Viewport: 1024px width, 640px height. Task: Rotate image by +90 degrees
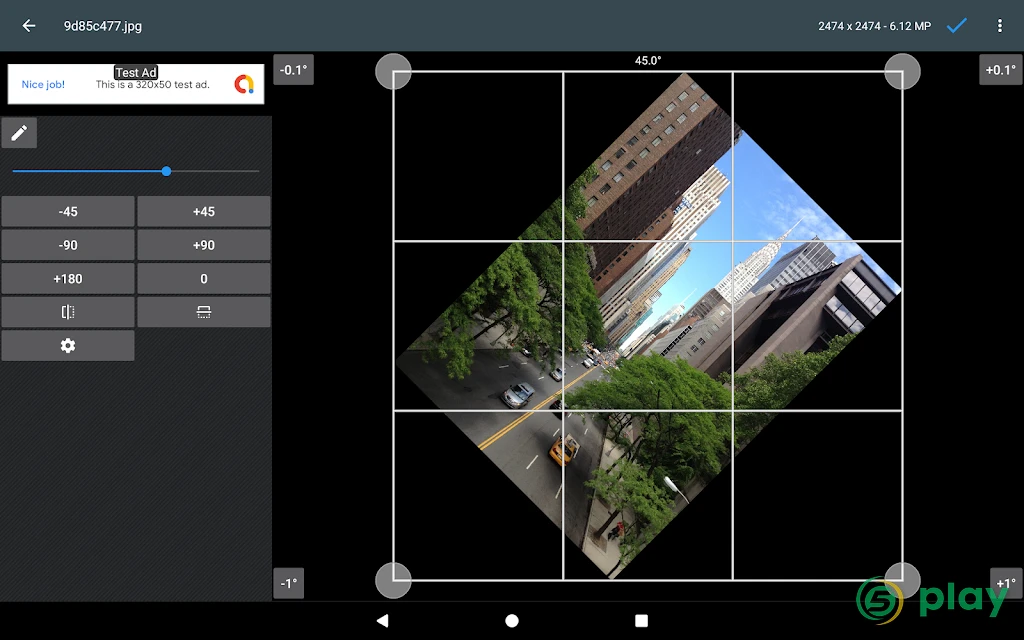coord(204,245)
